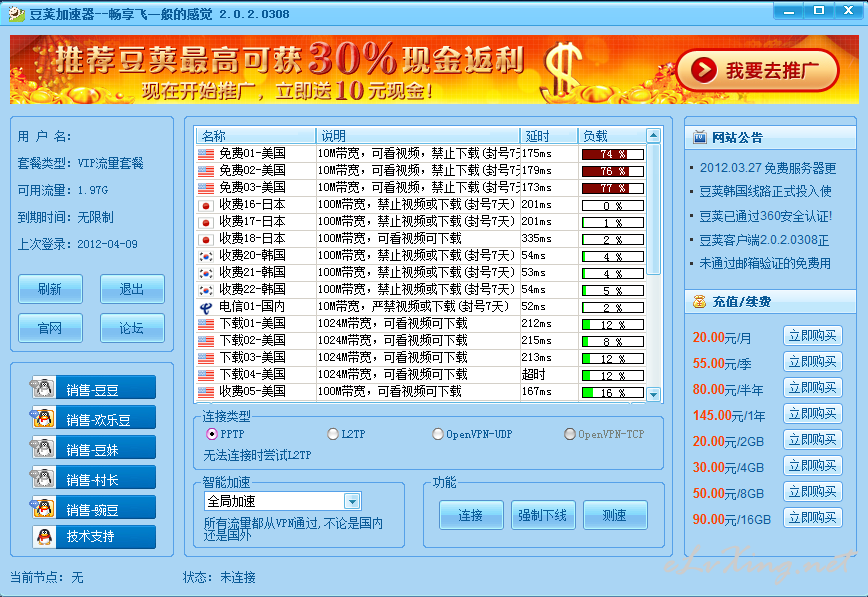
Task: Click the 强制下线 force offline button
Action: (543, 516)
